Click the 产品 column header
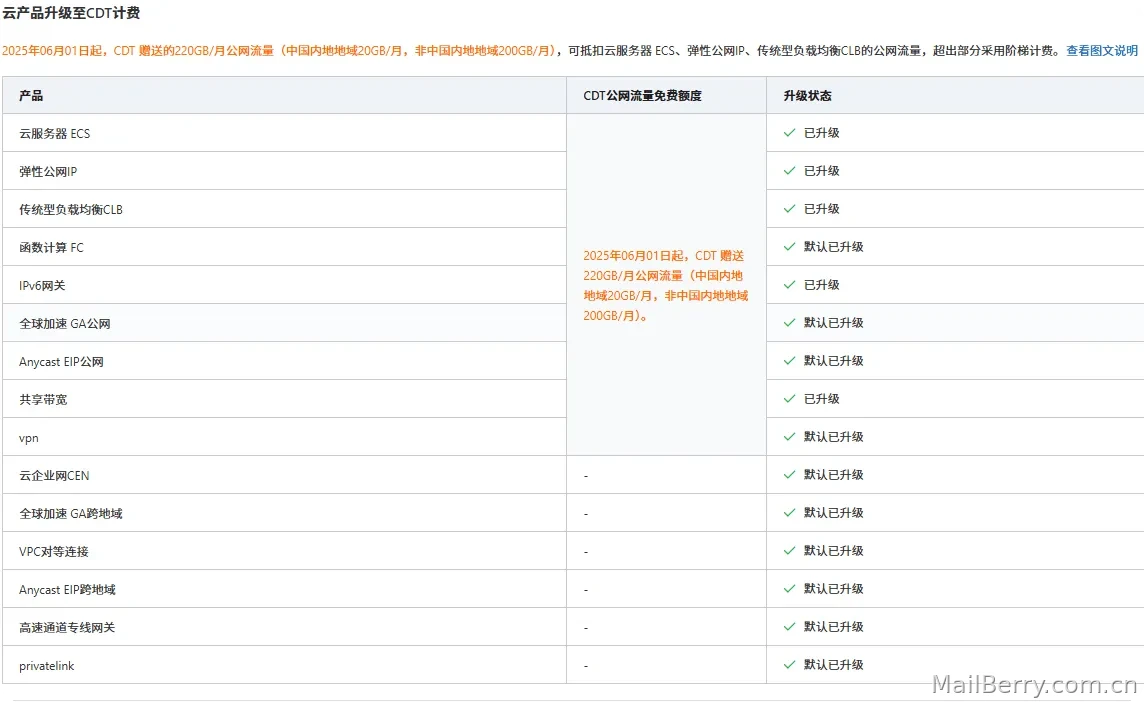 point(285,95)
